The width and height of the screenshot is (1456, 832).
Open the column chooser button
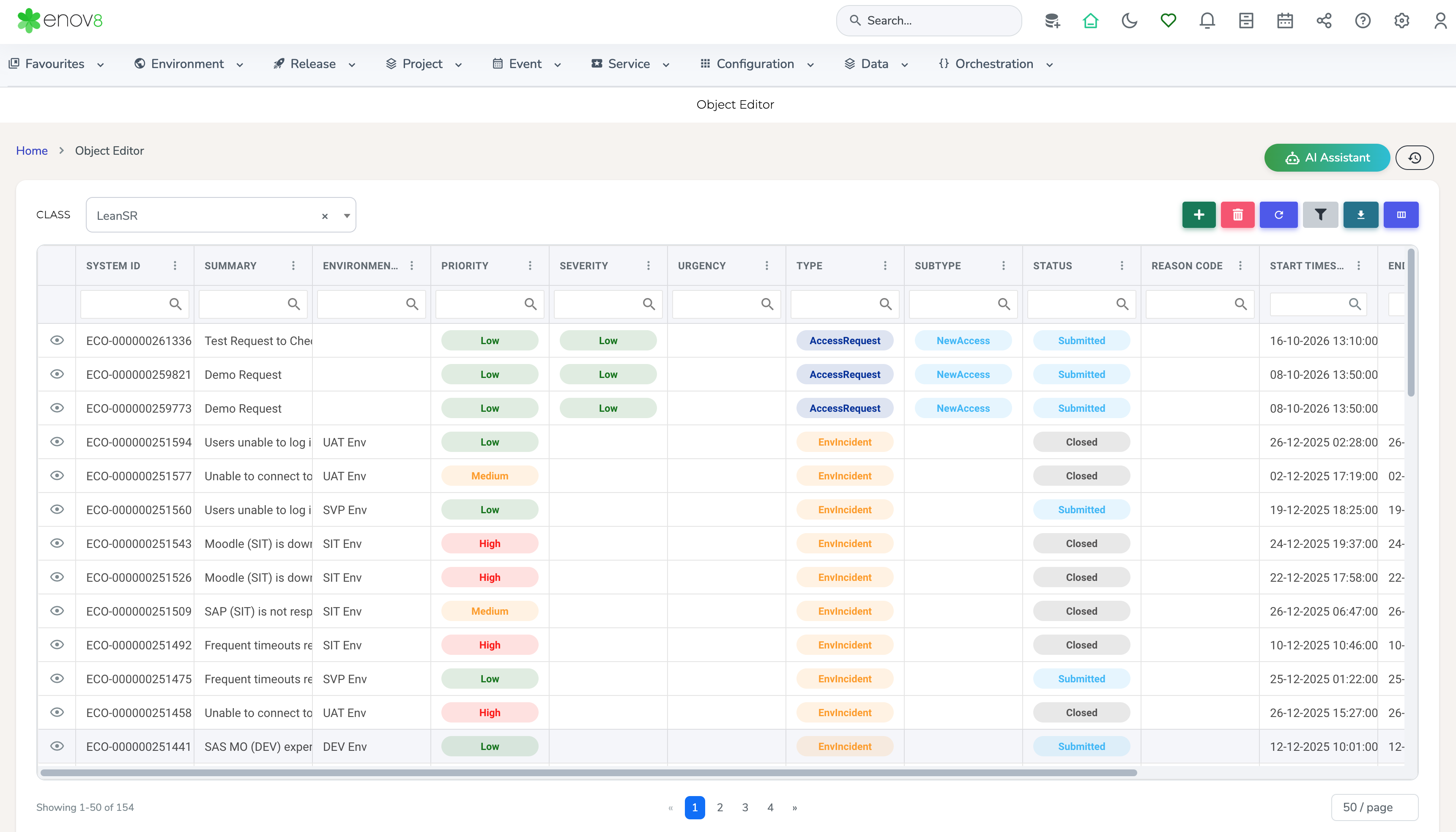(1401, 215)
